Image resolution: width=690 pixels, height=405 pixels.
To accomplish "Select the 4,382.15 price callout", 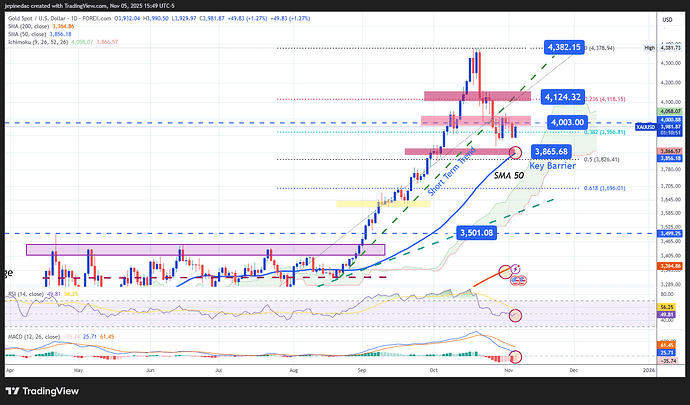I will click(x=563, y=47).
